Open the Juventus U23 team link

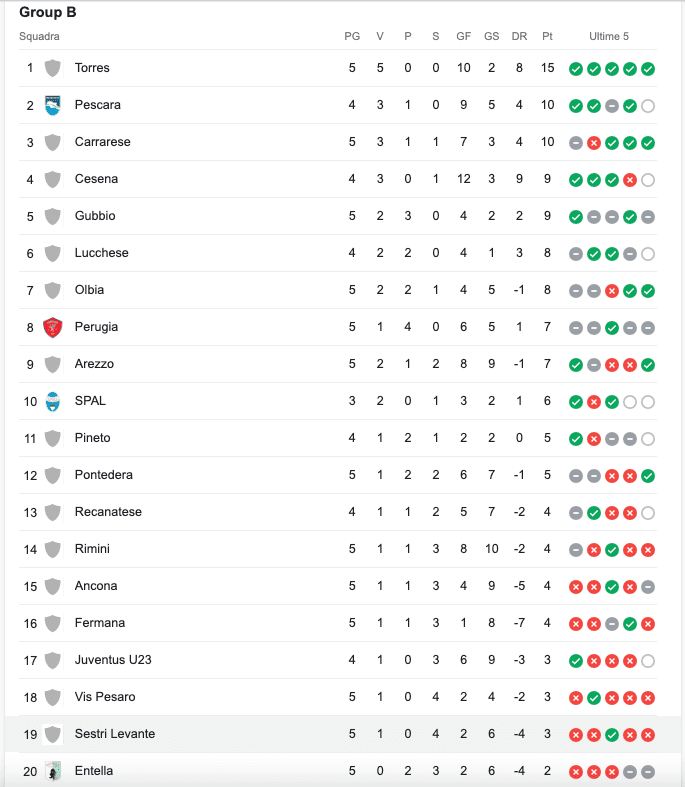(113, 660)
